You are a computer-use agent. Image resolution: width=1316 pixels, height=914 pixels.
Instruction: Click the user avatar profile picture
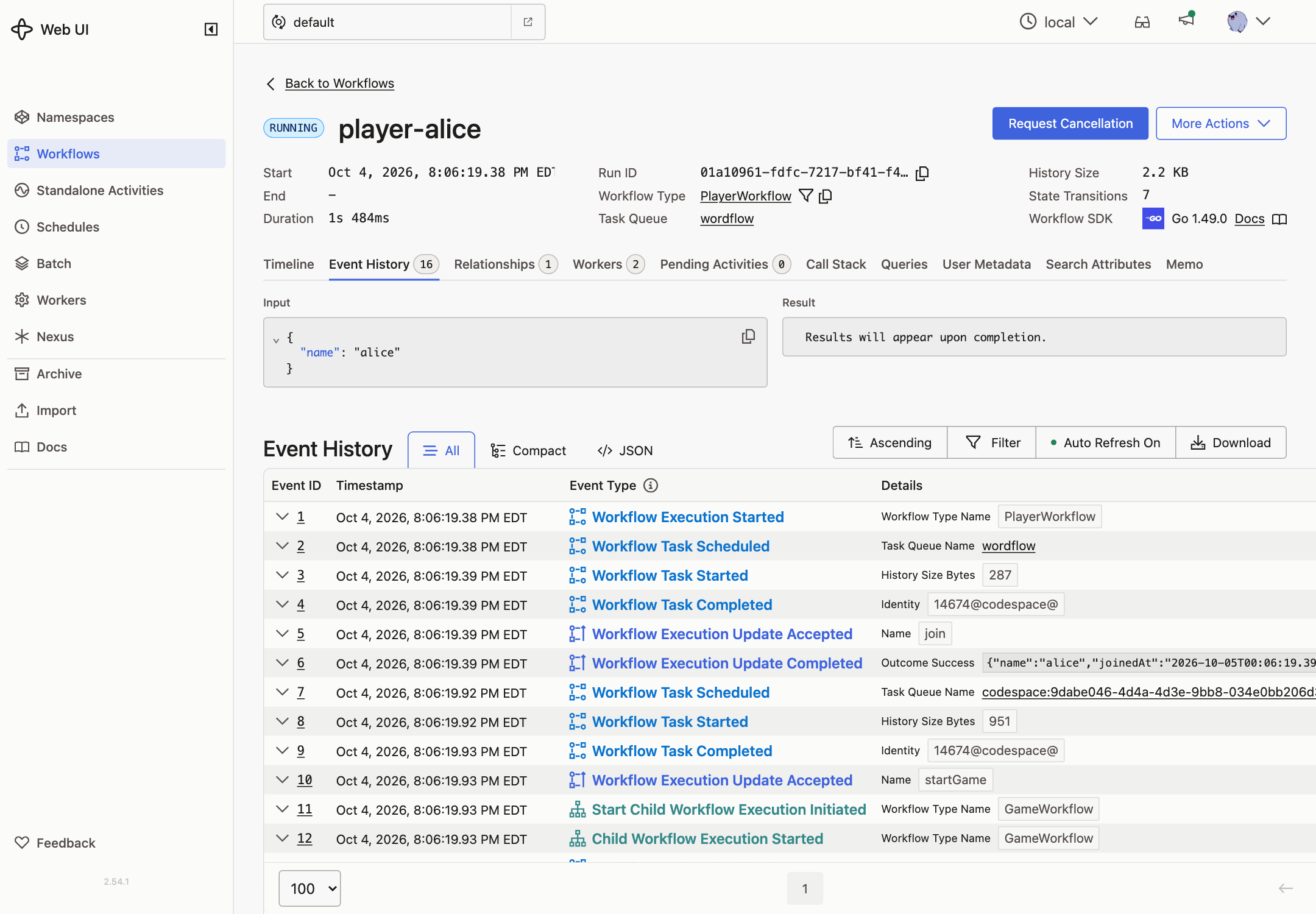[1237, 21]
